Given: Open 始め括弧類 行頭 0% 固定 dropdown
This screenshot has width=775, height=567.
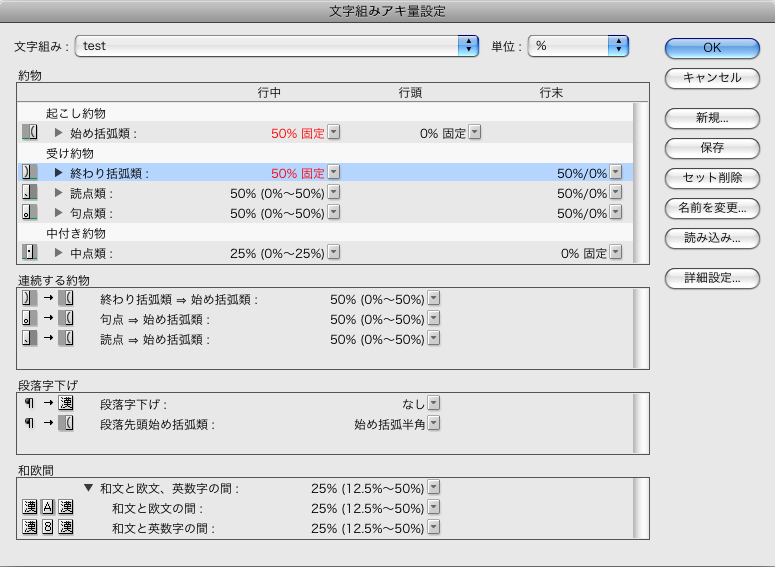Looking at the screenshot, I should [475, 132].
